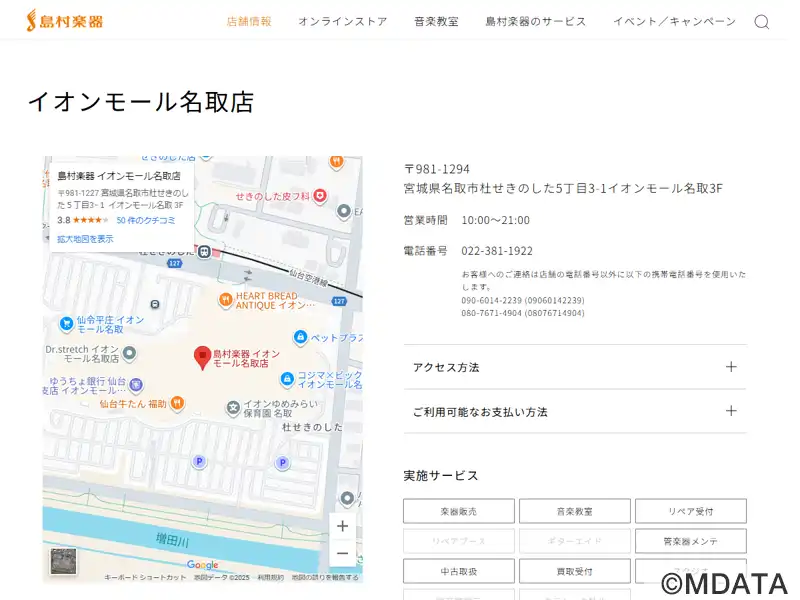Select the リペア受付 service button
Screen dimensions: 800x600
(x=690, y=511)
